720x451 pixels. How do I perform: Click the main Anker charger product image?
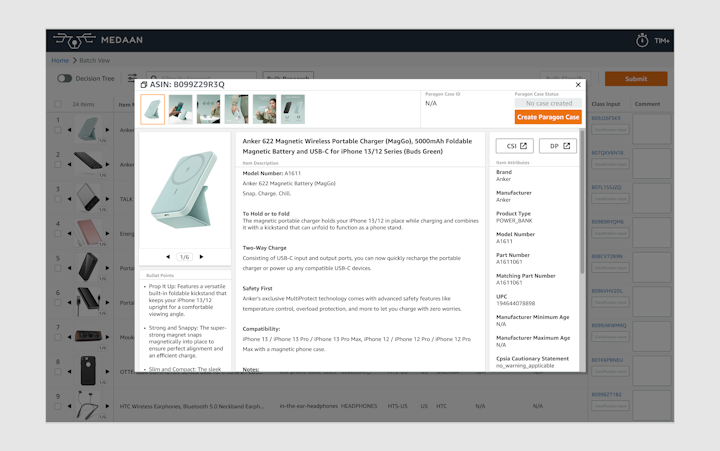click(184, 188)
